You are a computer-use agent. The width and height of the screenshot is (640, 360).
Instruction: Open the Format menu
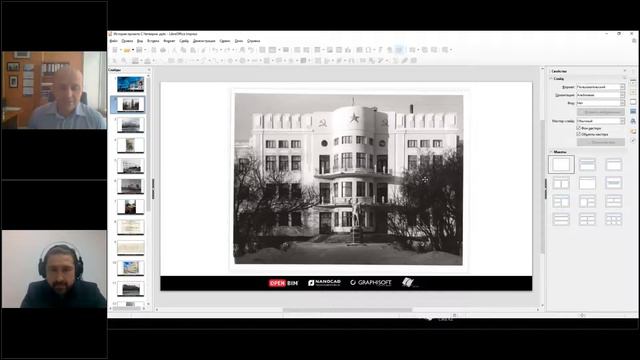[x=169, y=41]
